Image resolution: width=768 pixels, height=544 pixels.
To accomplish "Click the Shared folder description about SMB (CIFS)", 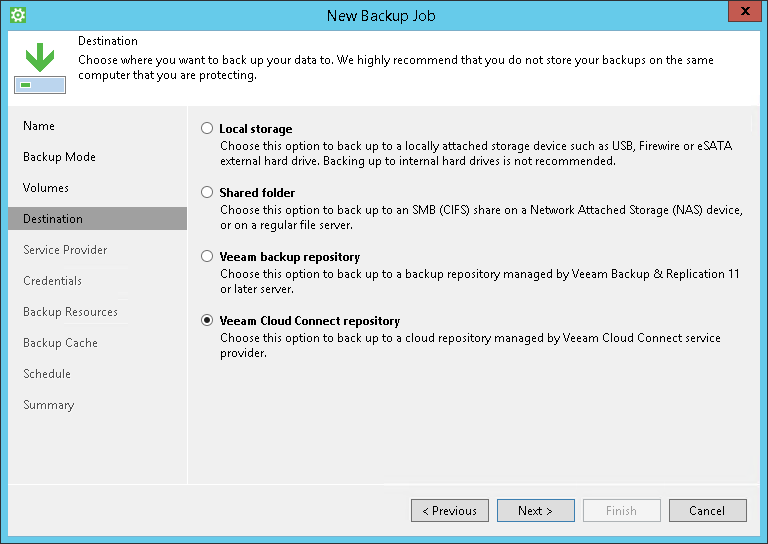I will pos(481,217).
